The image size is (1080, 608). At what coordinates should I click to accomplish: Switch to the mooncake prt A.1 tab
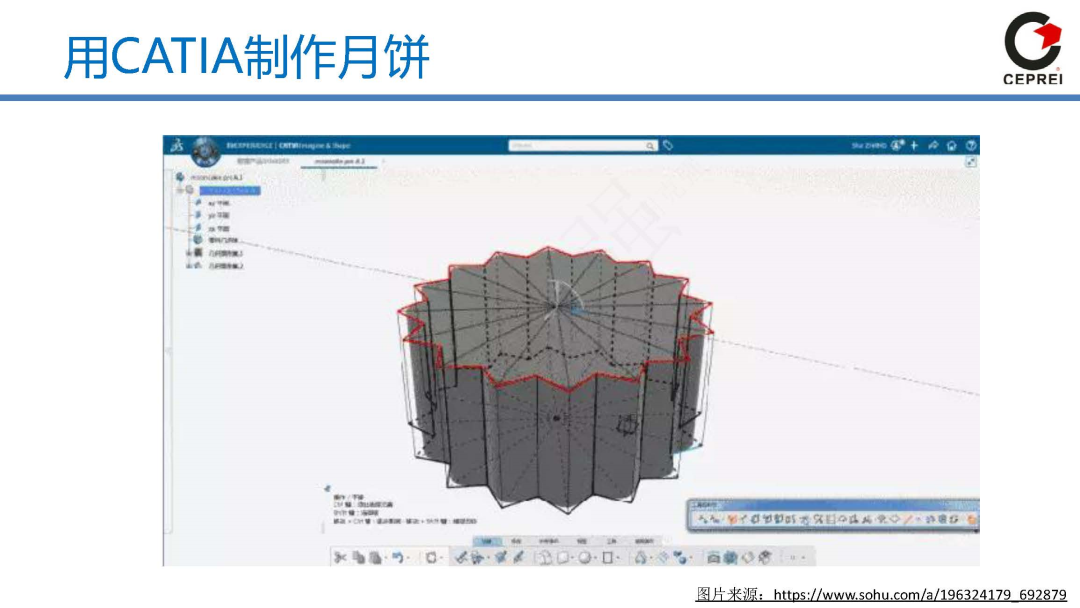pyautogui.click(x=340, y=161)
